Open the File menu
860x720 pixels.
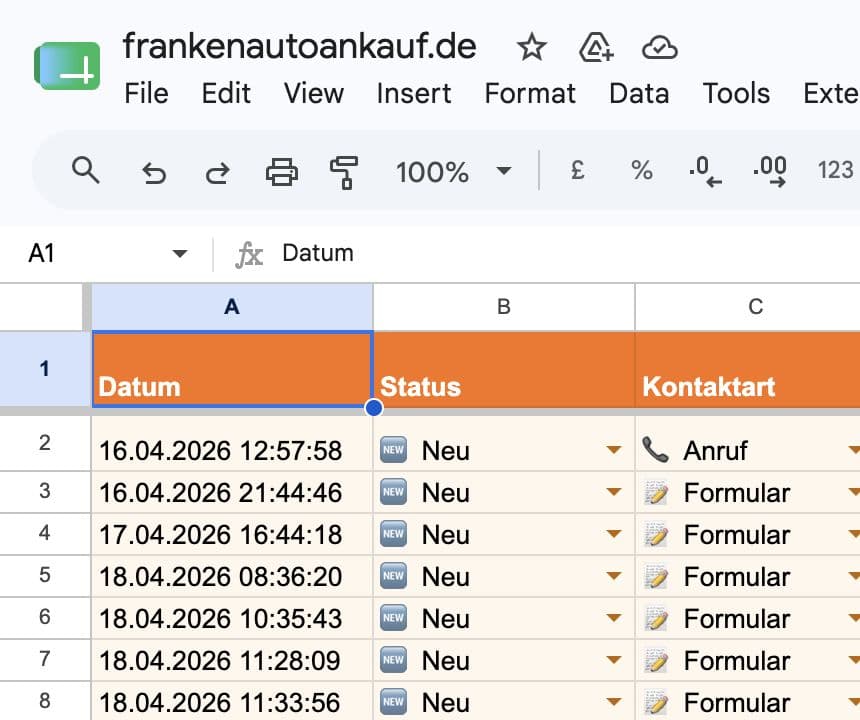tap(146, 93)
